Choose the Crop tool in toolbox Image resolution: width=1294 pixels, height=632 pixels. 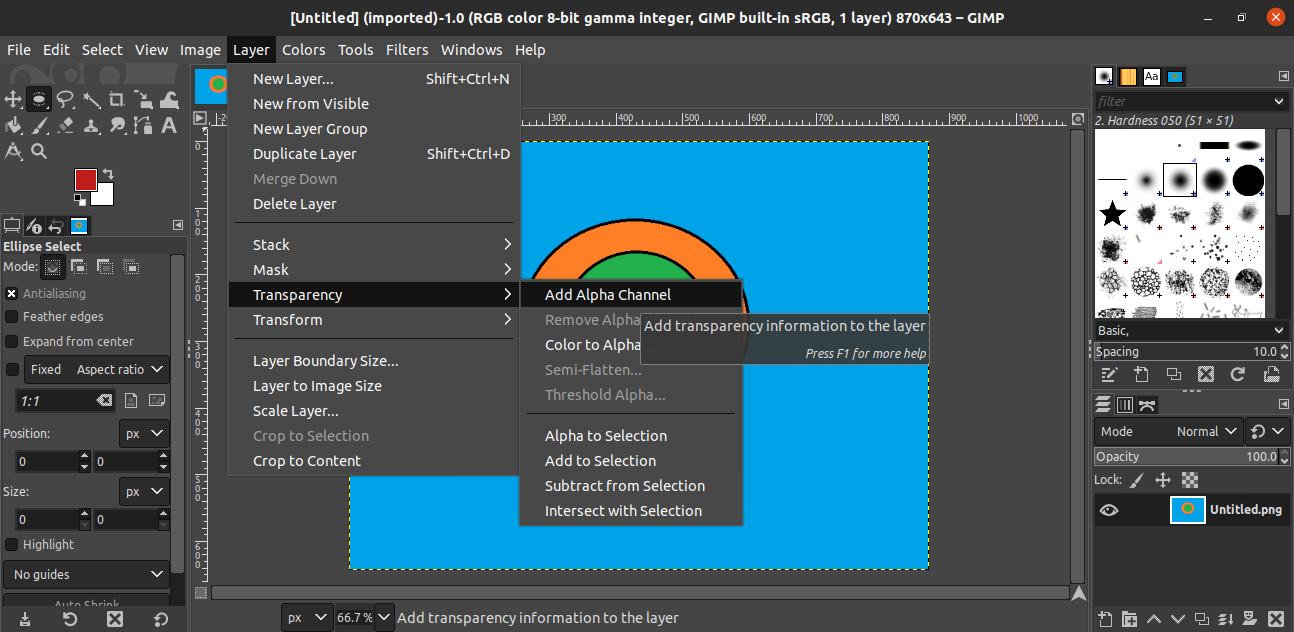117,99
